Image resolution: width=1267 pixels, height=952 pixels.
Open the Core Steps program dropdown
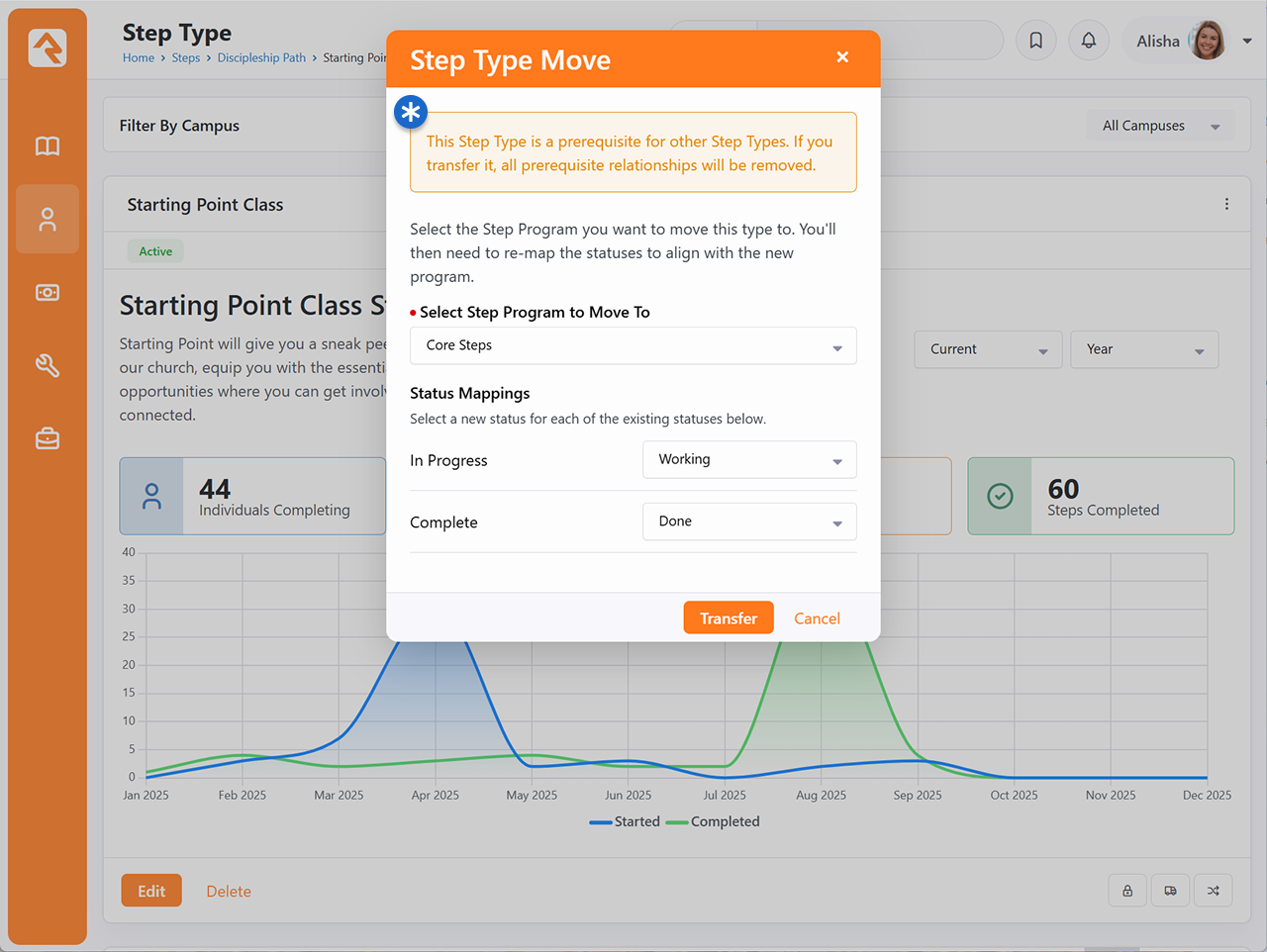coord(633,345)
